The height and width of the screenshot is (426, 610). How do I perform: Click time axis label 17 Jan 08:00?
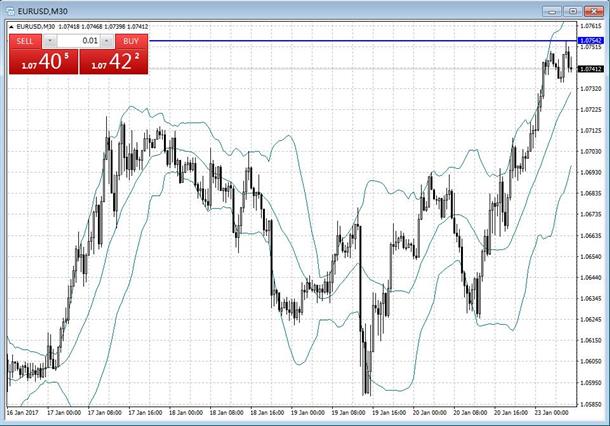click(104, 412)
